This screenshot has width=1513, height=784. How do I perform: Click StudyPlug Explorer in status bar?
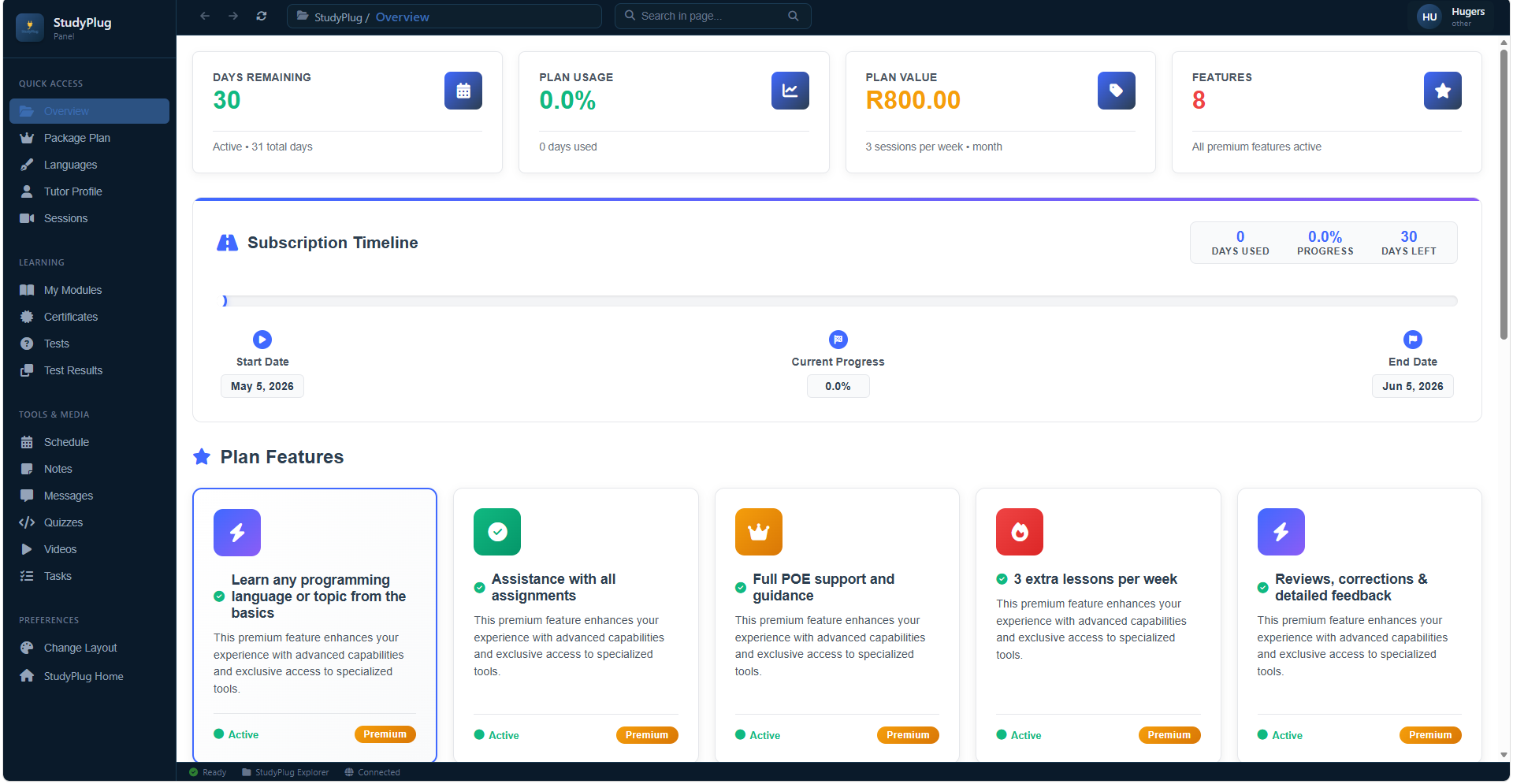point(285,772)
